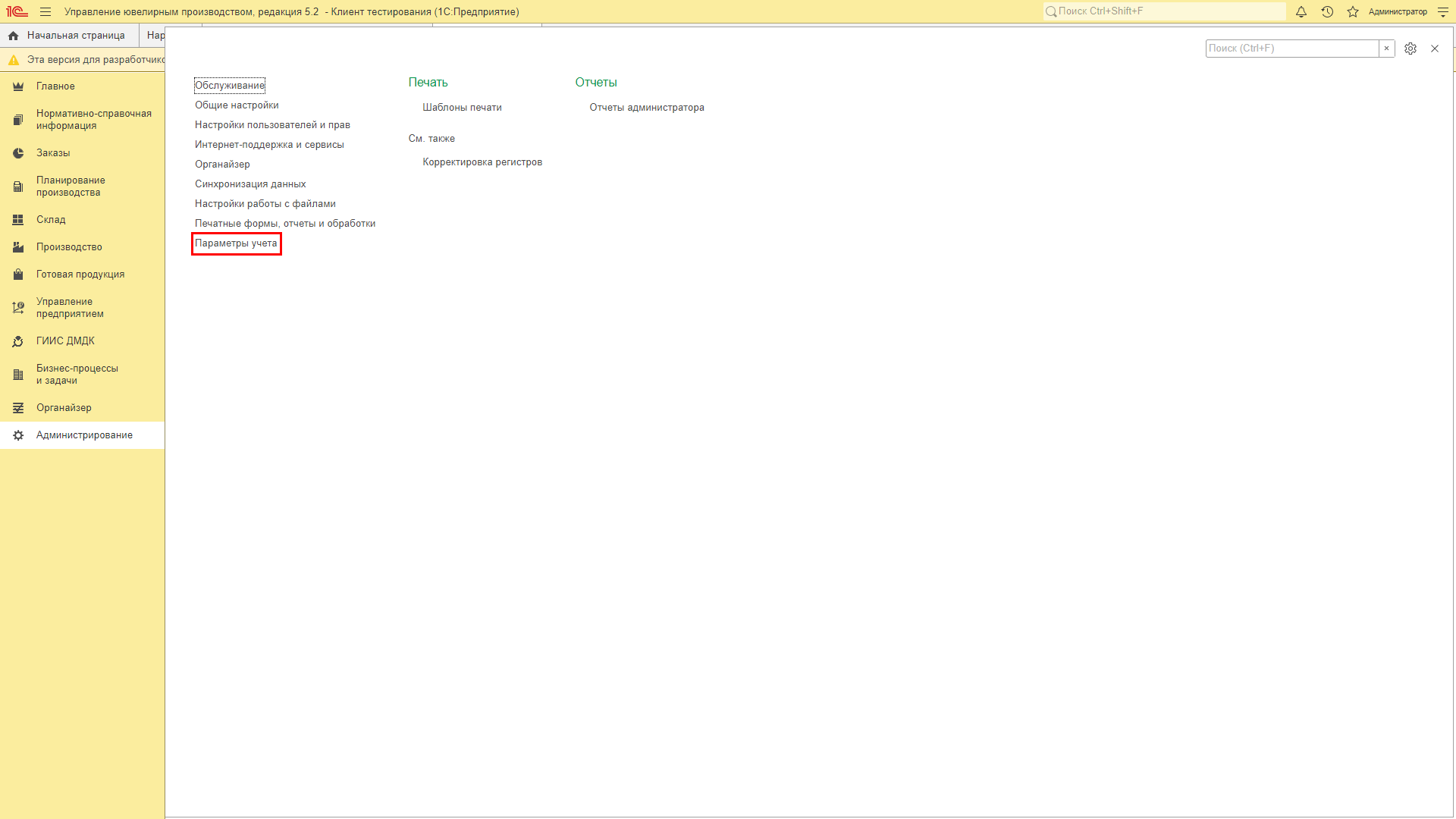Screen dimensions: 1456x819
Task: Click the icon beside ГИИС ДМДК
Action: tap(18, 341)
